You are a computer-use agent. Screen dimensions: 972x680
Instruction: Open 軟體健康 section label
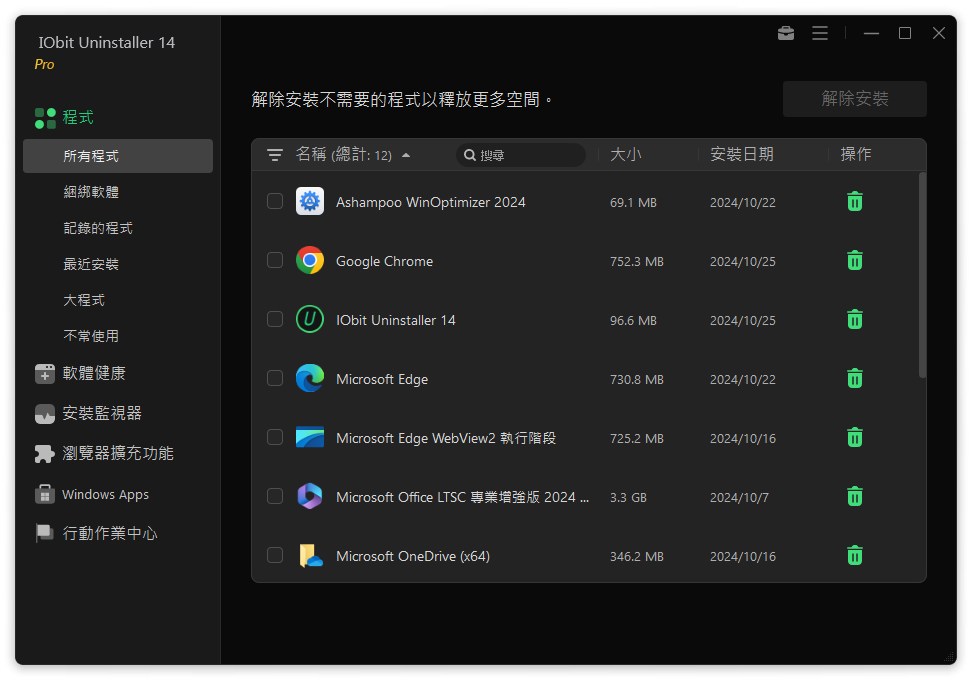pyautogui.click(x=94, y=373)
